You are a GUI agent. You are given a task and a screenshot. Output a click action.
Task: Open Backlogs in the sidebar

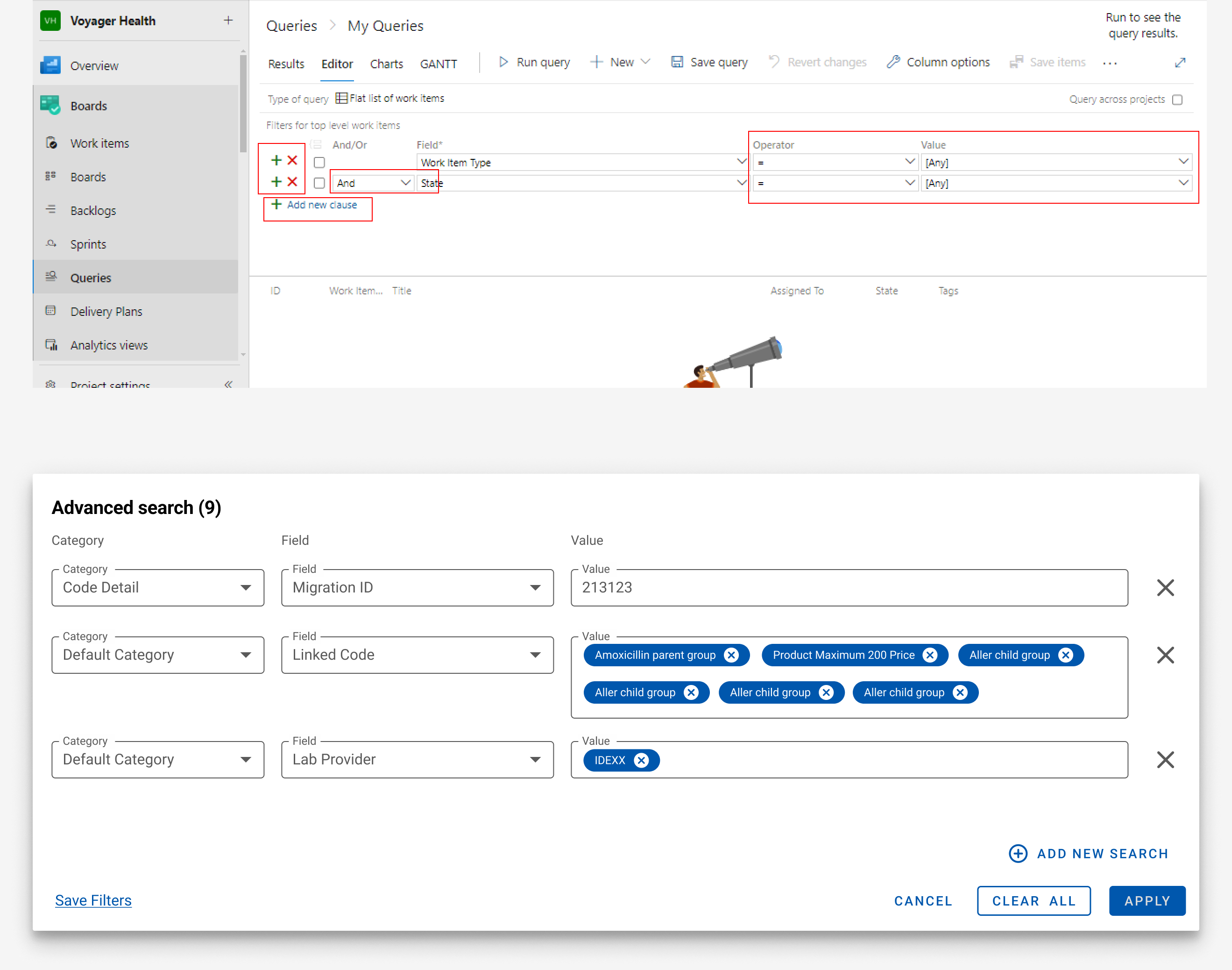pyautogui.click(x=136, y=210)
